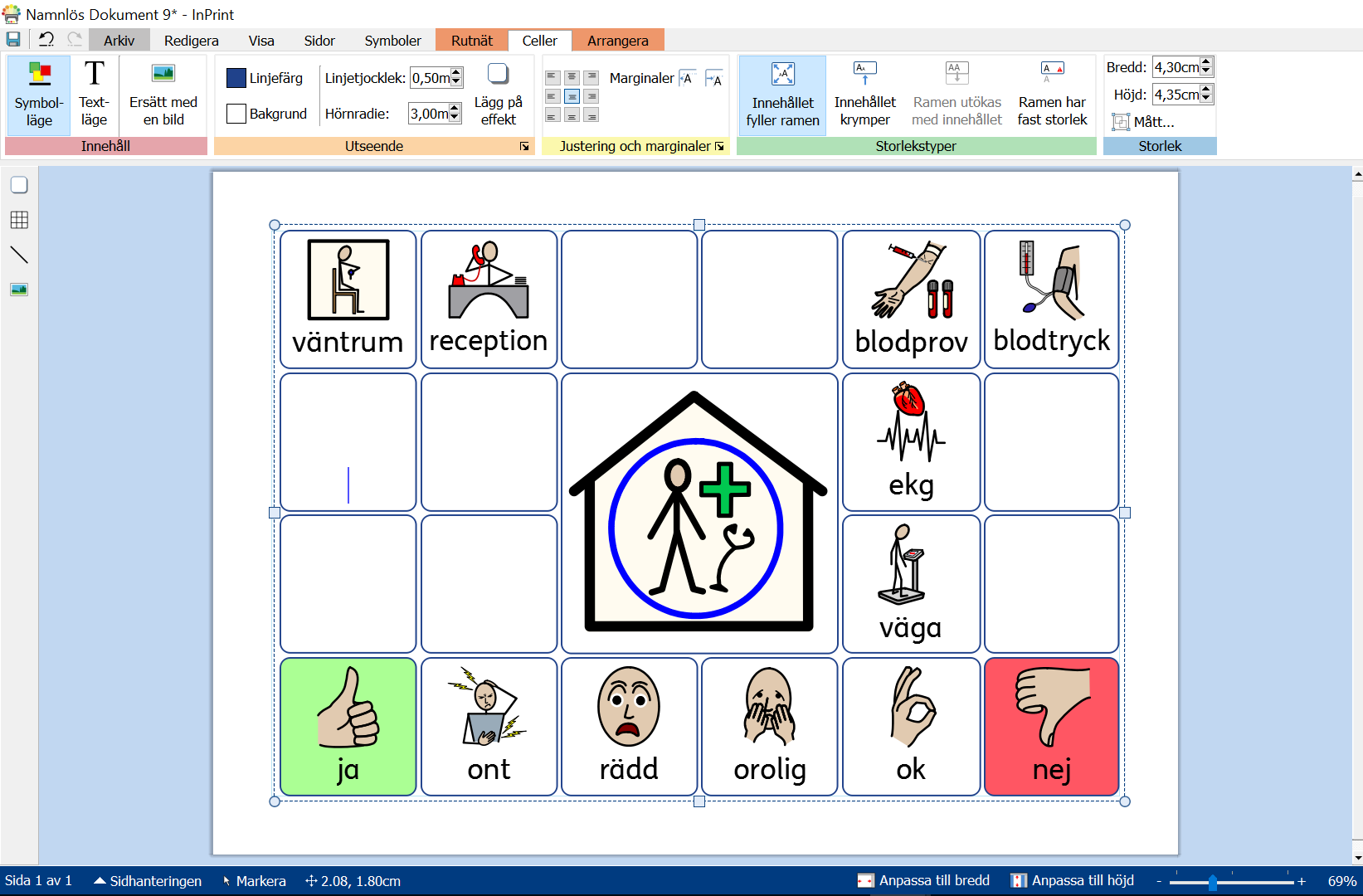Open the Mått... dialog
This screenshot has width=1363, height=896.
[1143, 122]
